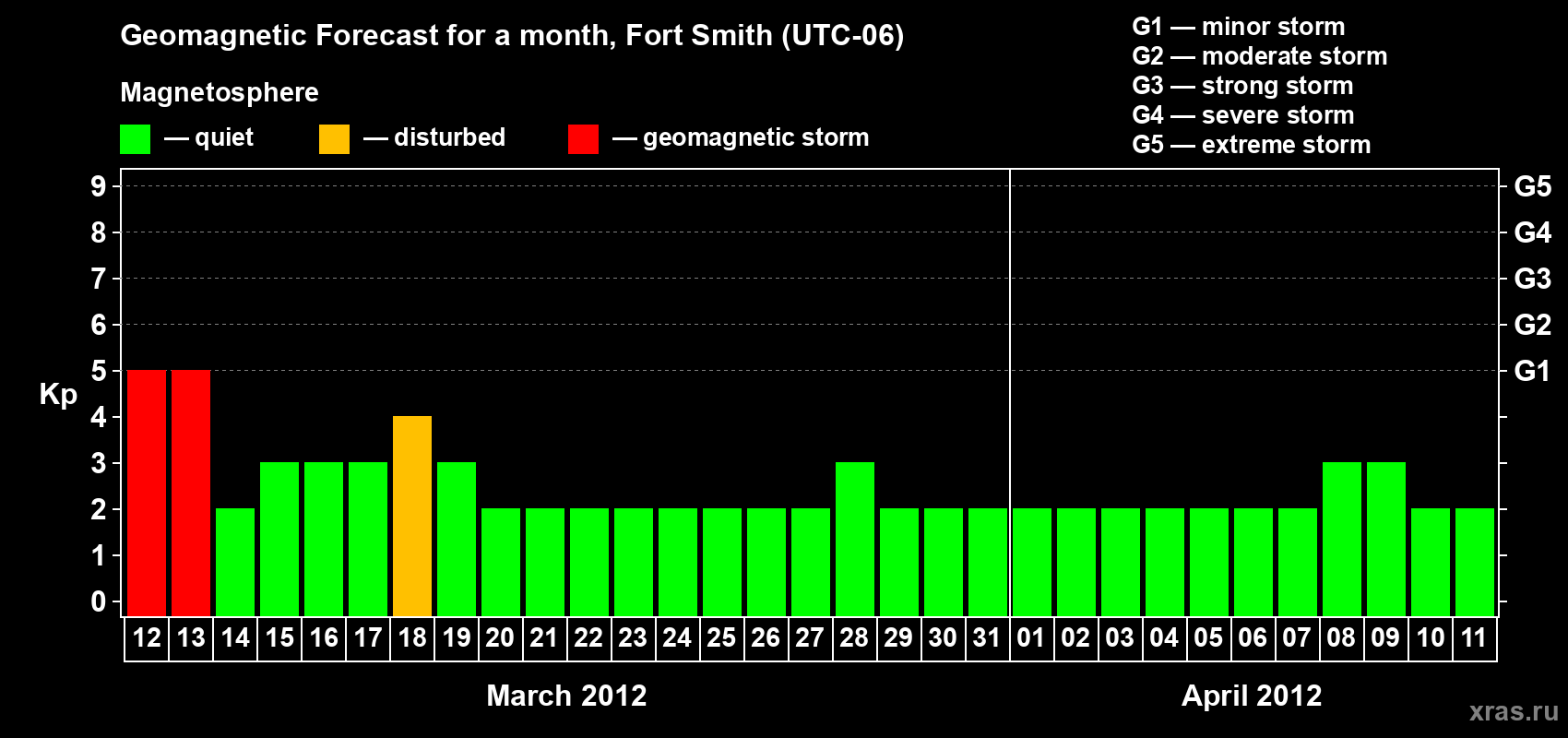
Task: Click date label 31 on the axis
Action: click(x=987, y=637)
